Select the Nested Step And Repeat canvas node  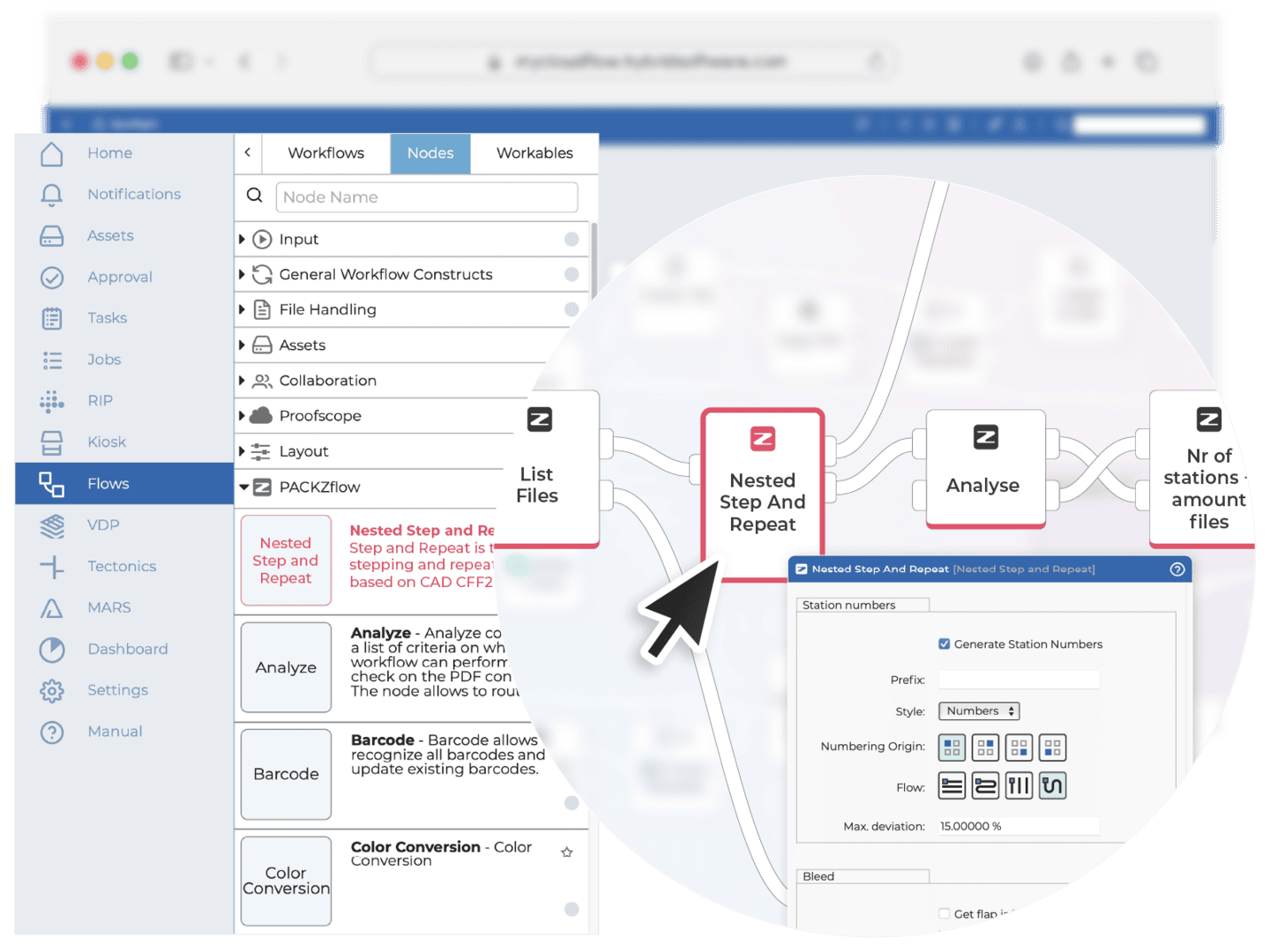[x=763, y=495]
